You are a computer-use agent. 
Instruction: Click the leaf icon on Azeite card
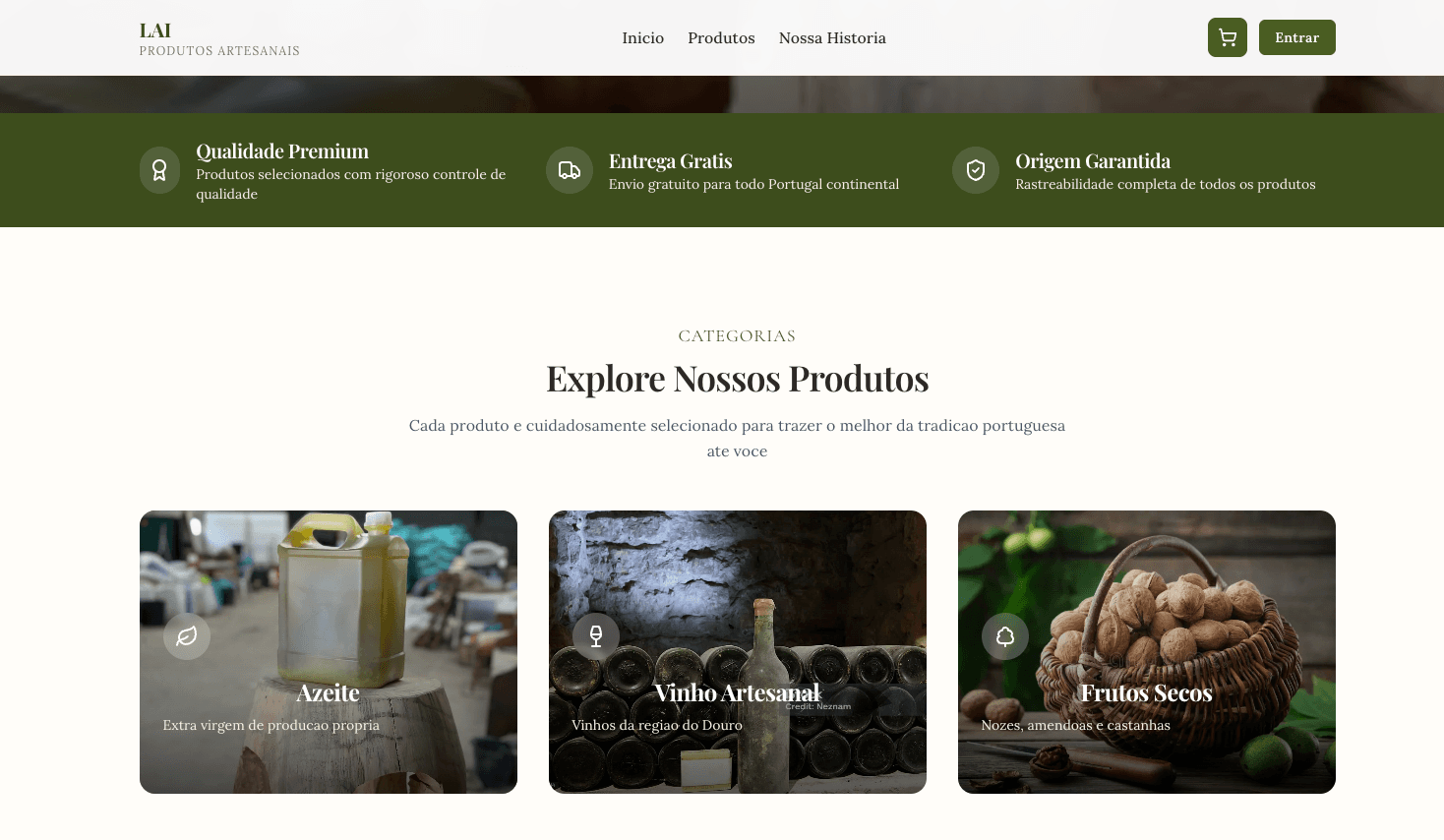(187, 636)
